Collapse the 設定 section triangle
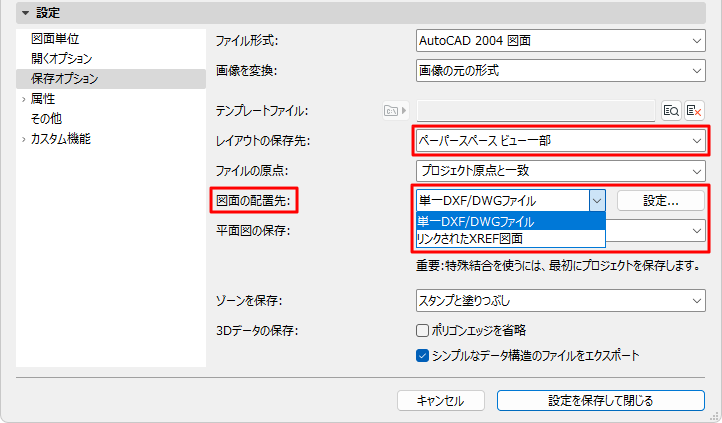 coord(25,13)
